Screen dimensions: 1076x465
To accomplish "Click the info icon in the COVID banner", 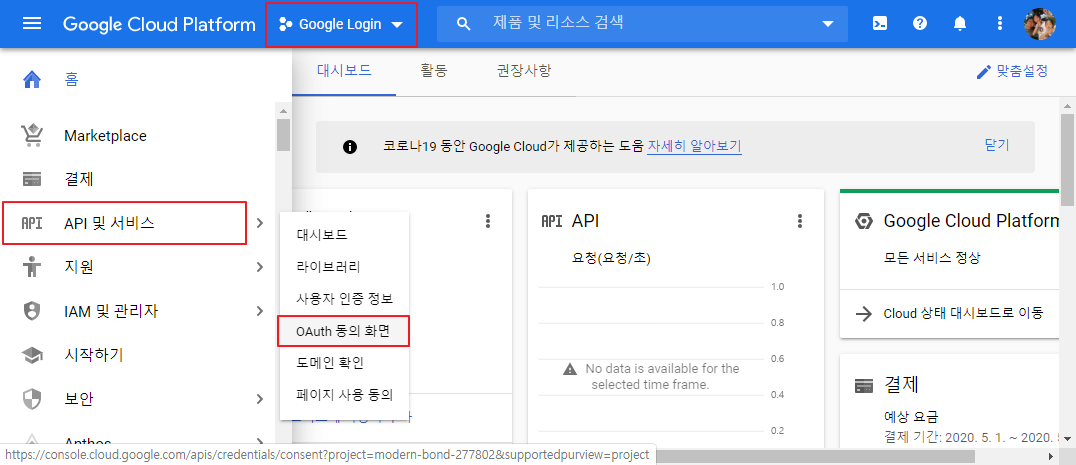I will [350, 147].
